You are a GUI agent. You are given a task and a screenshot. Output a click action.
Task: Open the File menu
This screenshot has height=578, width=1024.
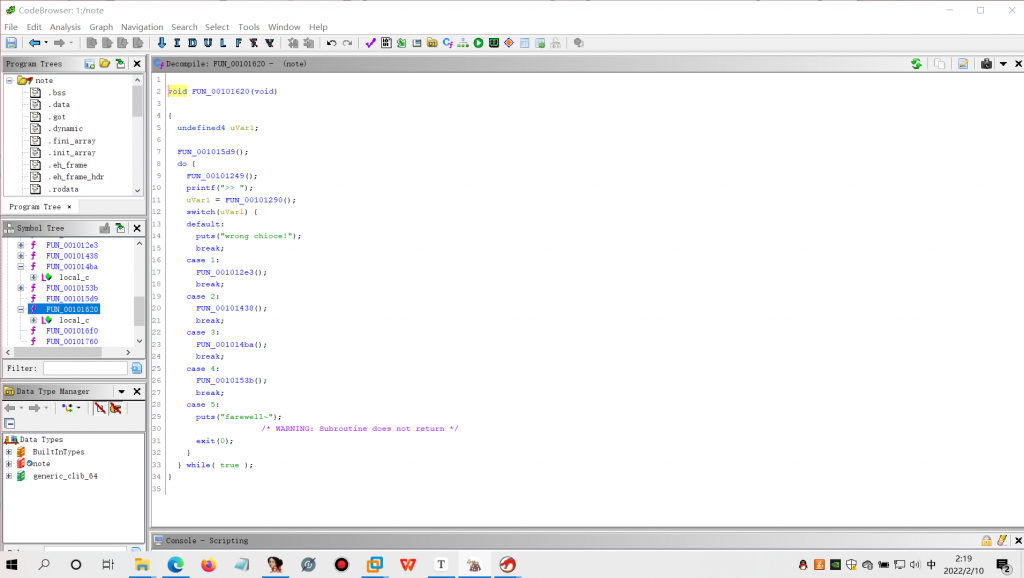[x=11, y=27]
